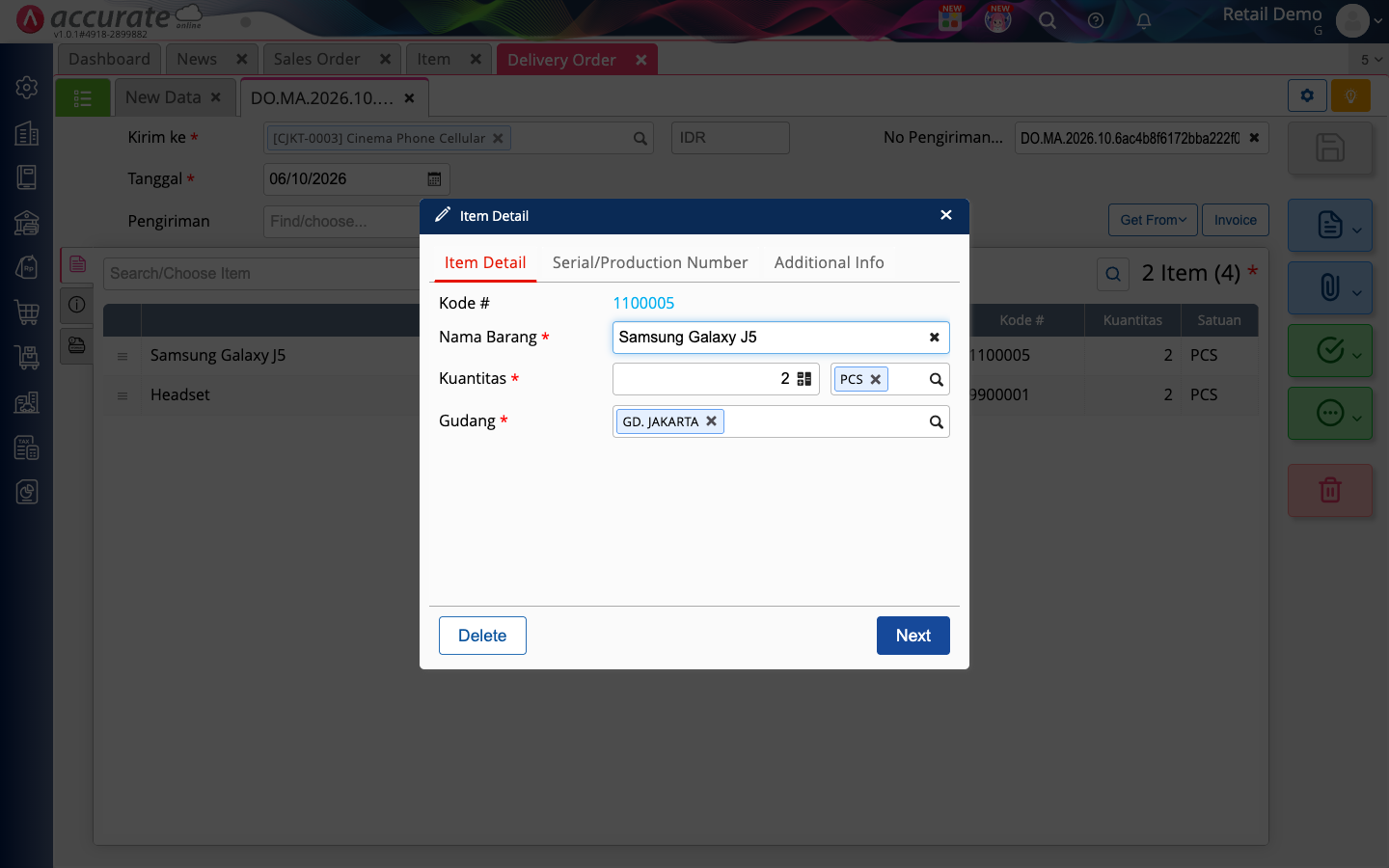This screenshot has height=868, width=1389.
Task: Close the Delivery Order tab
Action: coord(641,60)
